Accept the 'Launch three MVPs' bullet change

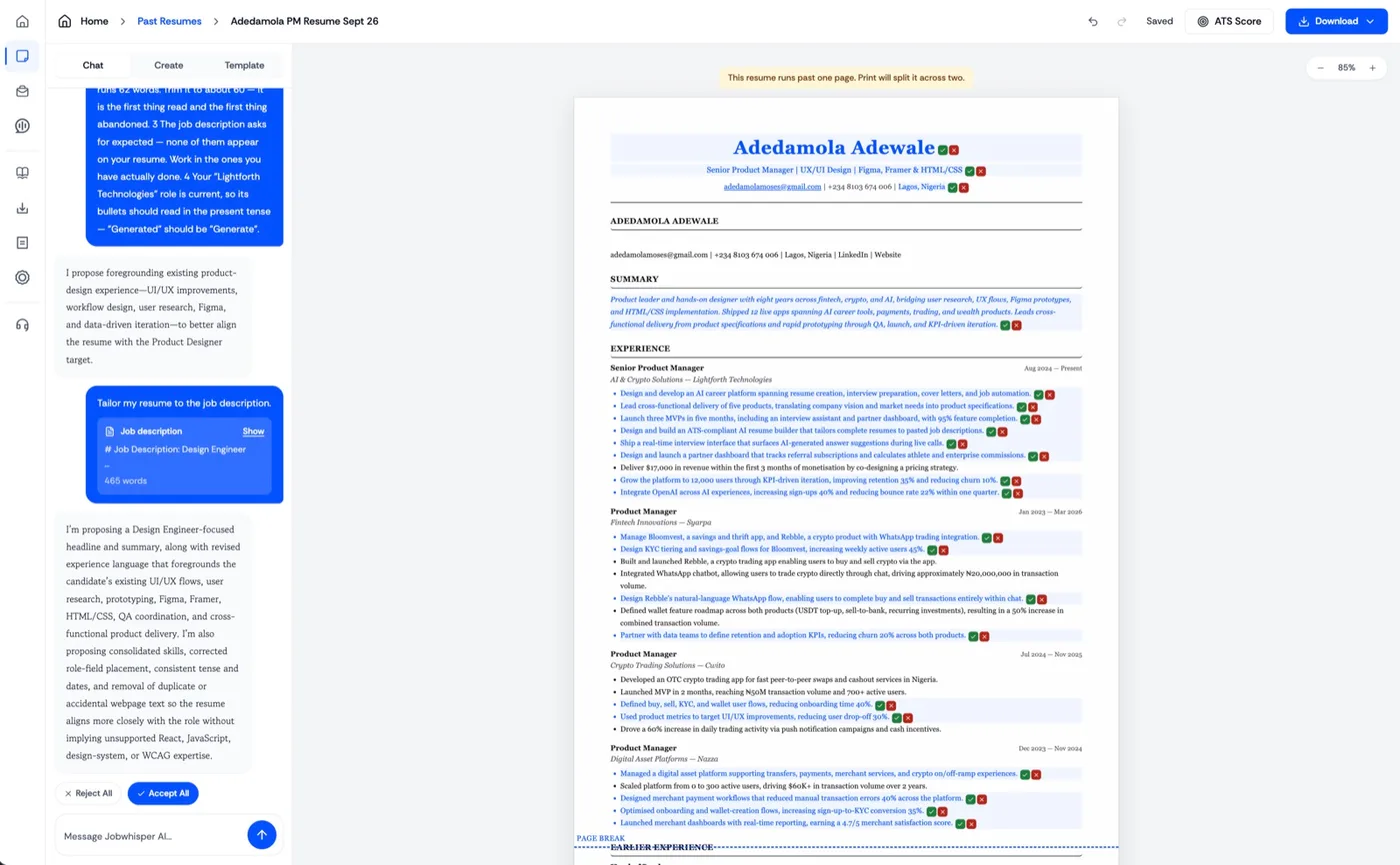pos(1025,420)
